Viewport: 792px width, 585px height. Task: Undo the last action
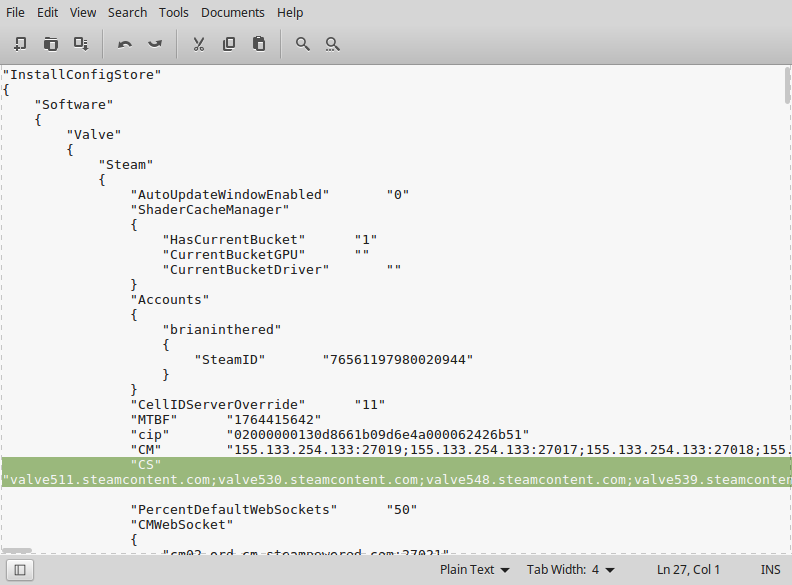(x=125, y=44)
